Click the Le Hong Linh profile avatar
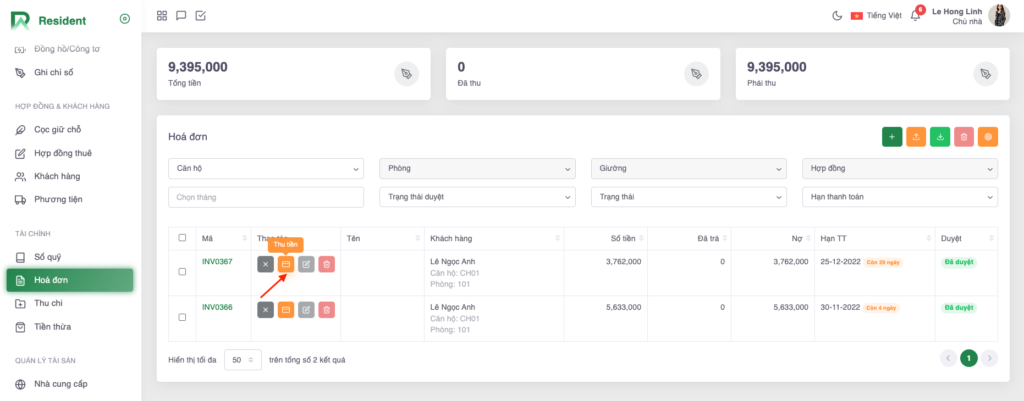1024x401 pixels. pyautogui.click(x=998, y=15)
